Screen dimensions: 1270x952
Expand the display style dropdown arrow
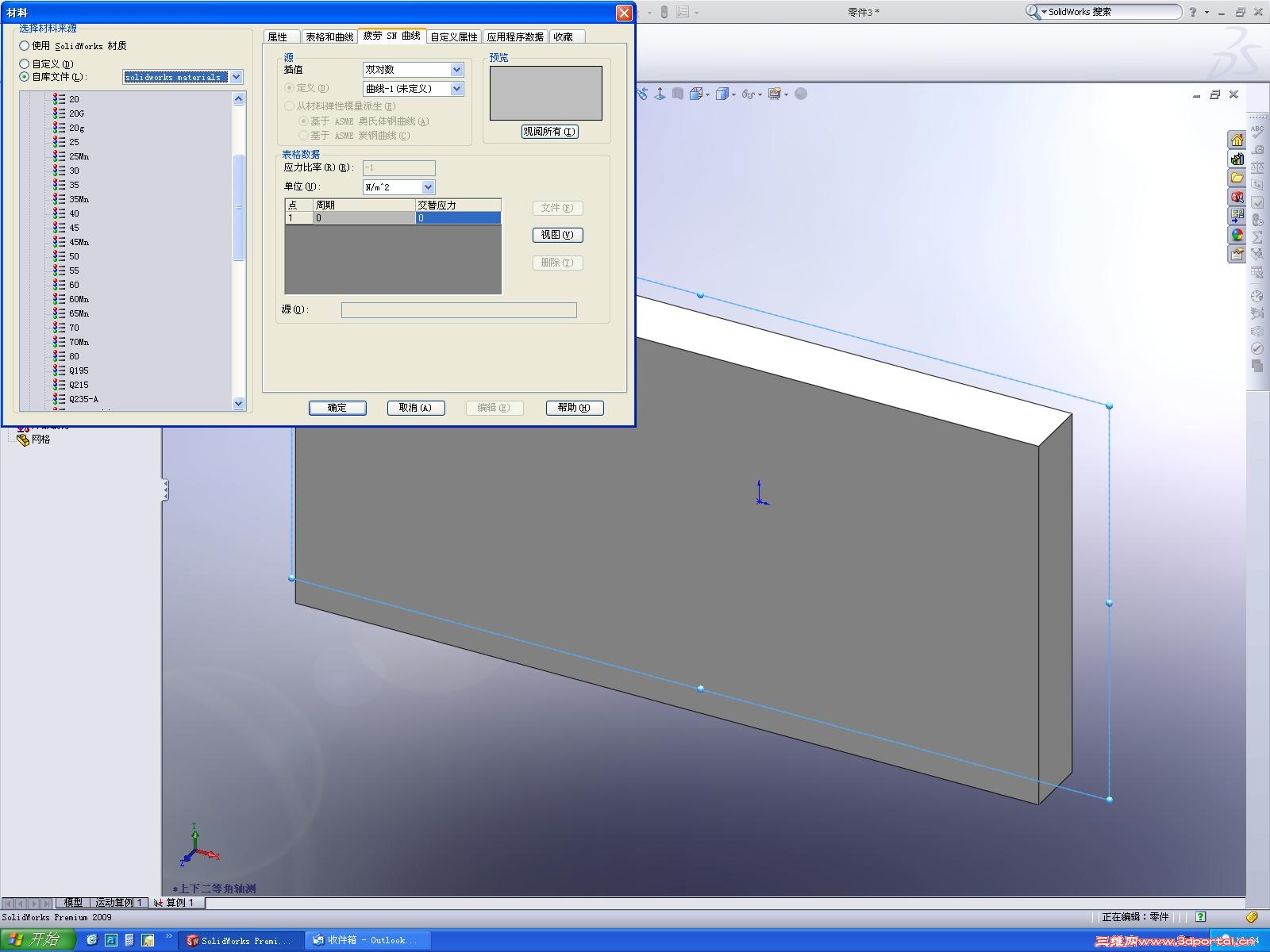point(733,94)
